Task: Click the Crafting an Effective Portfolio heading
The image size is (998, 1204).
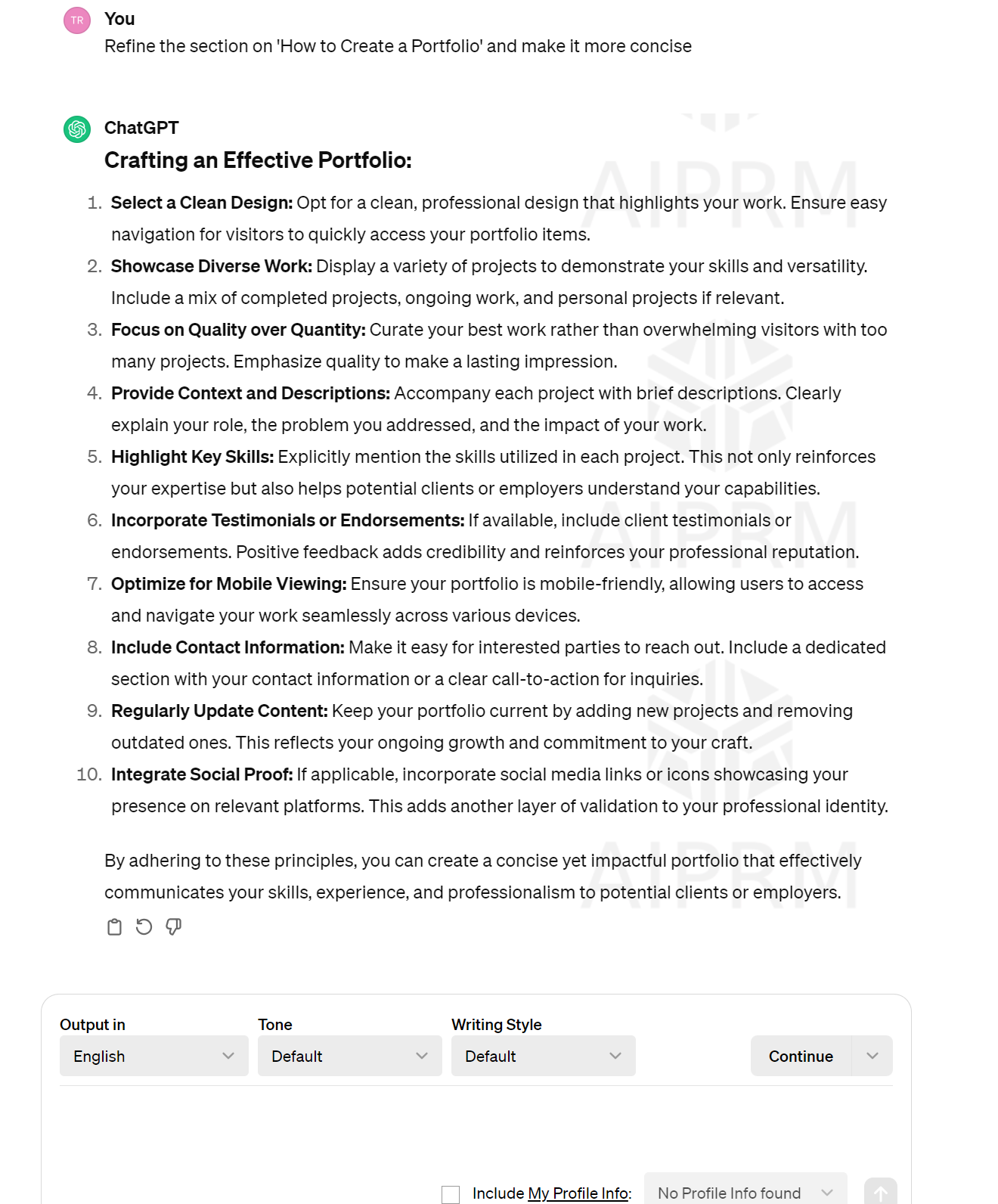Action: (258, 160)
